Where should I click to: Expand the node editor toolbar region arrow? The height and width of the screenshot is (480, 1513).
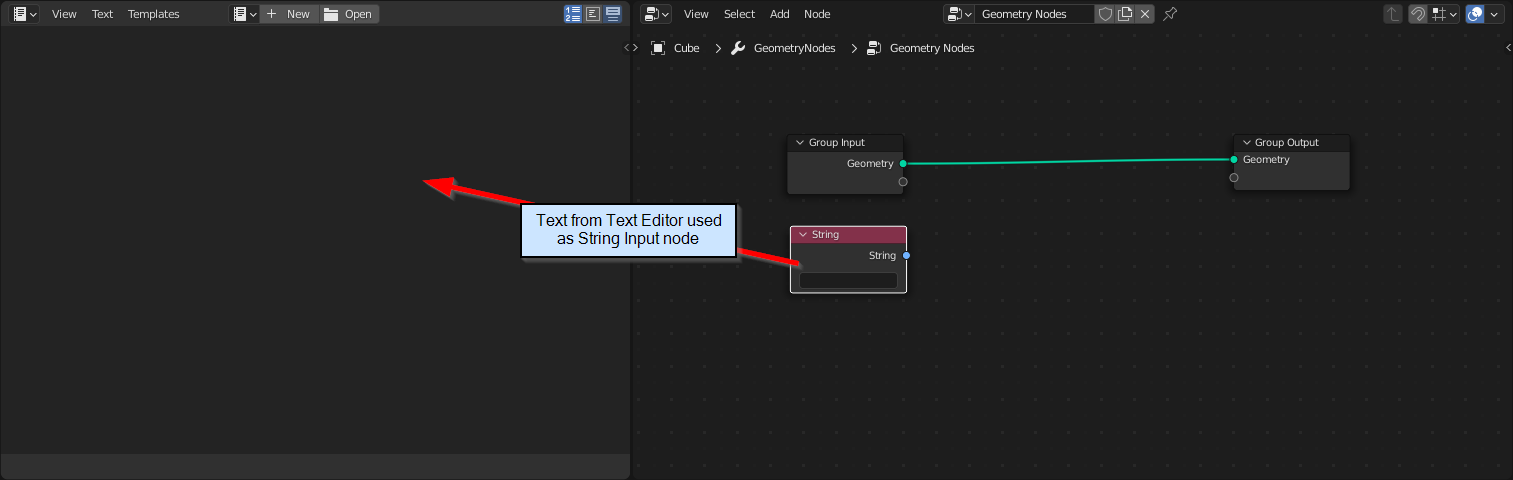635,48
